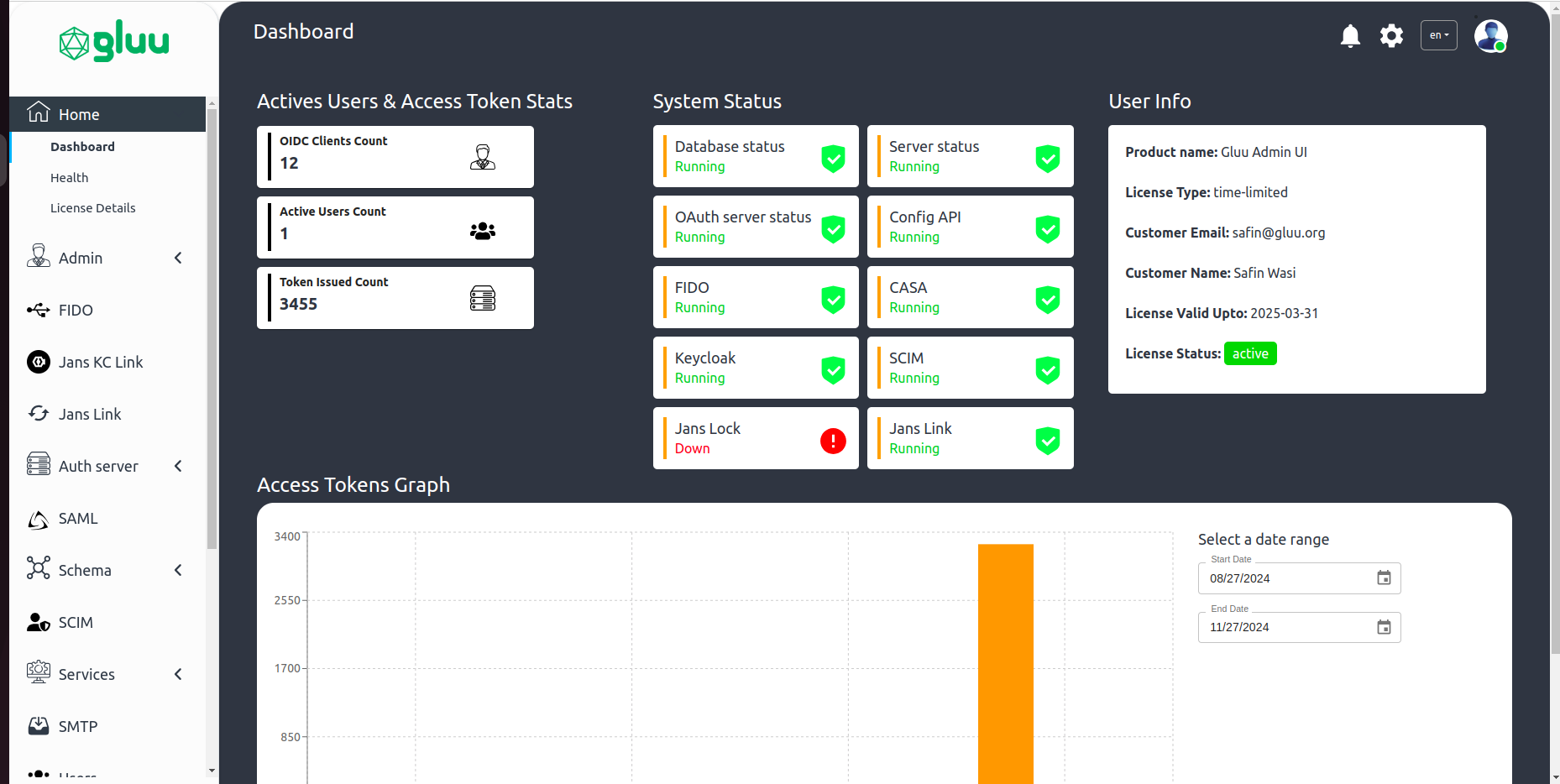
Task: Click the SMTP inbox icon
Action: [39, 725]
